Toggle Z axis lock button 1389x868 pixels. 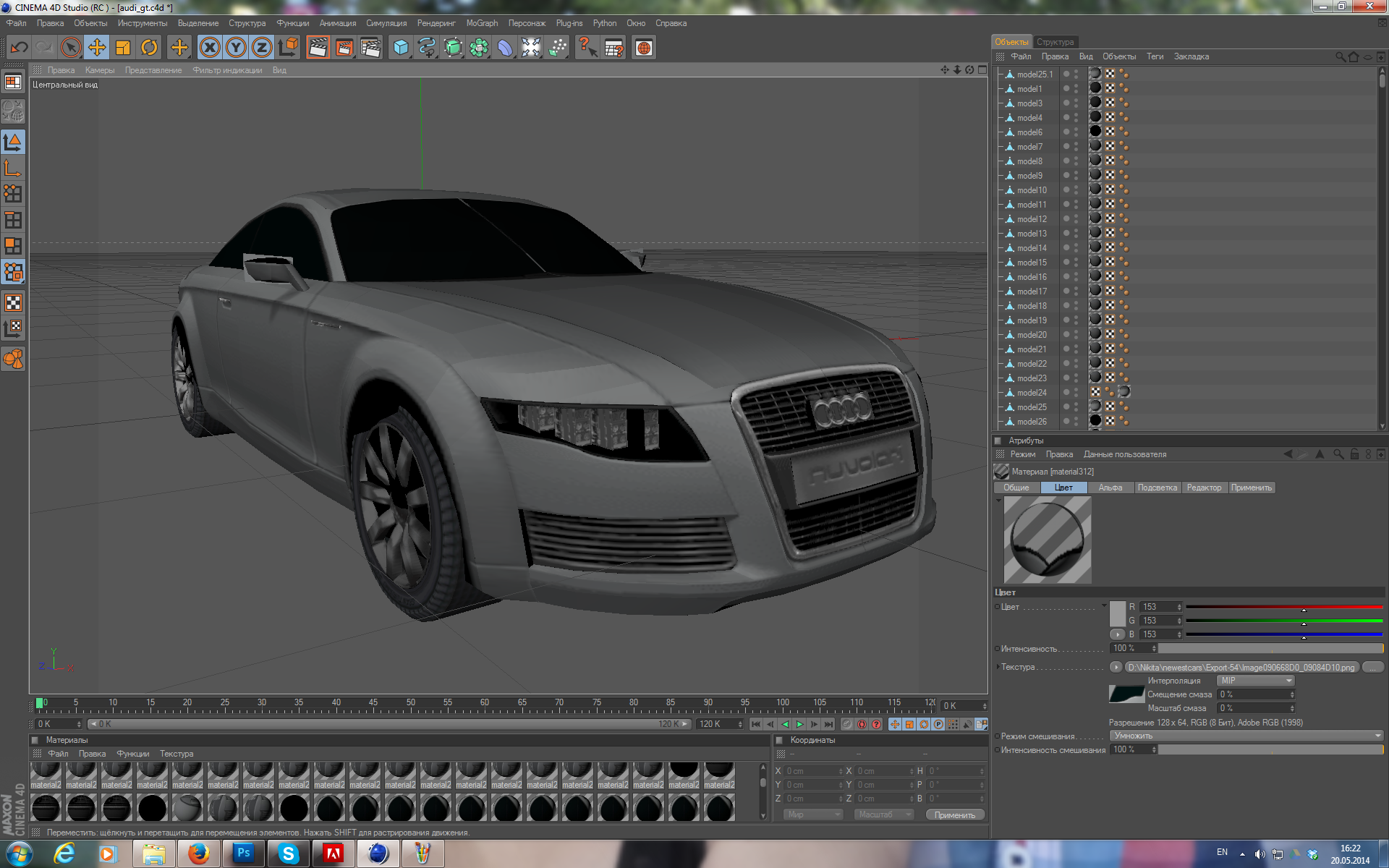point(262,48)
